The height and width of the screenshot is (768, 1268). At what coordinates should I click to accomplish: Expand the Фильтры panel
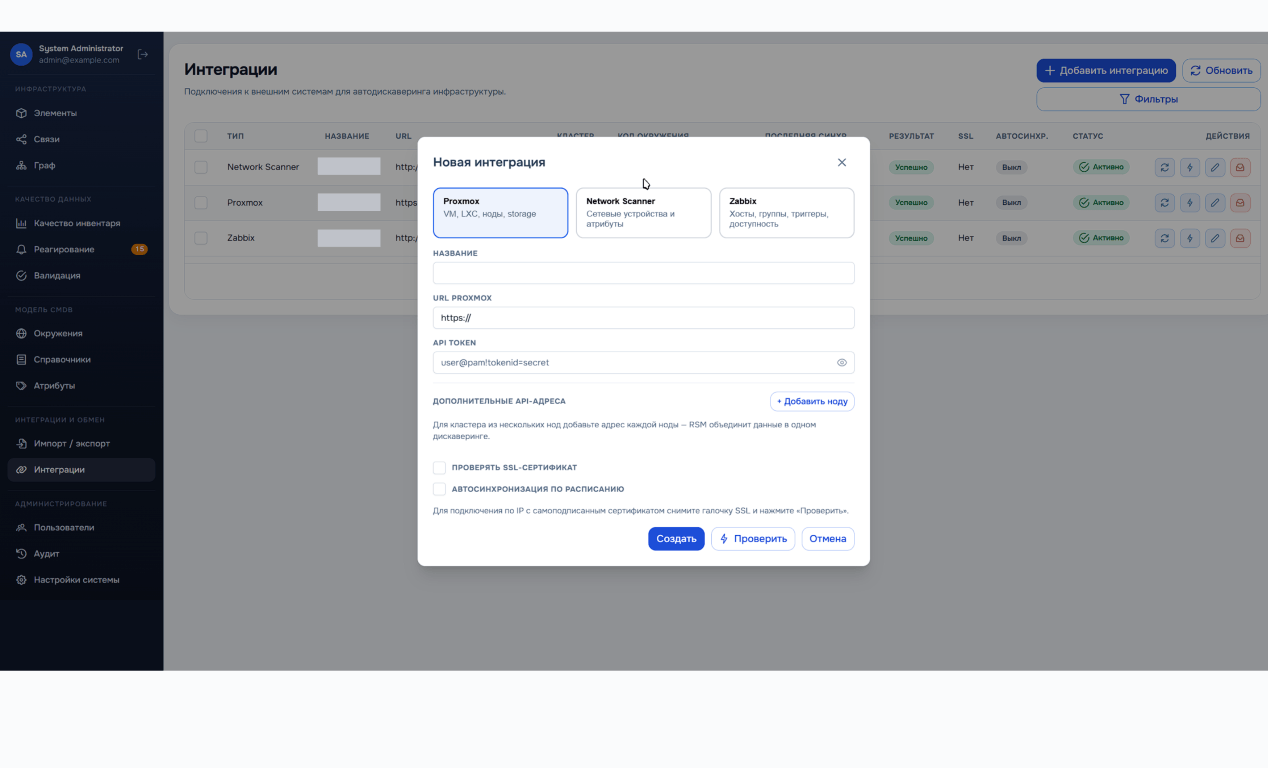pos(1148,99)
